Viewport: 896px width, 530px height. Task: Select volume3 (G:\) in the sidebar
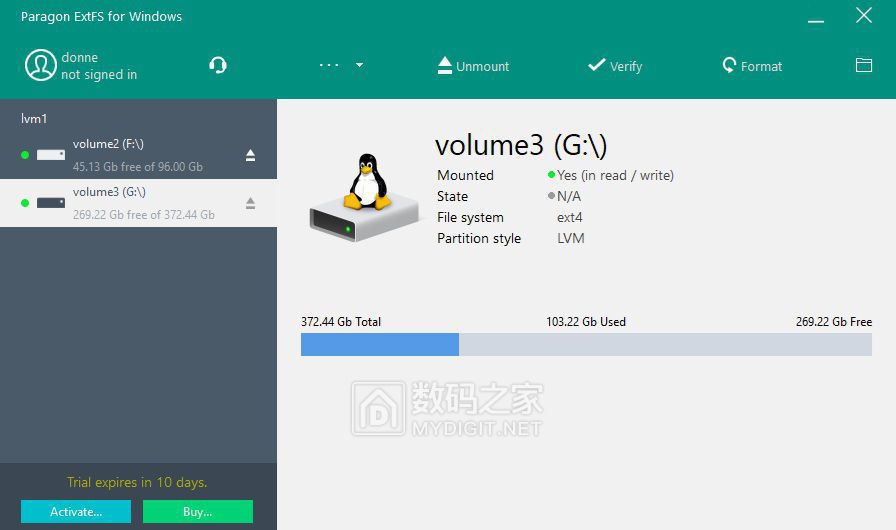pos(137,203)
